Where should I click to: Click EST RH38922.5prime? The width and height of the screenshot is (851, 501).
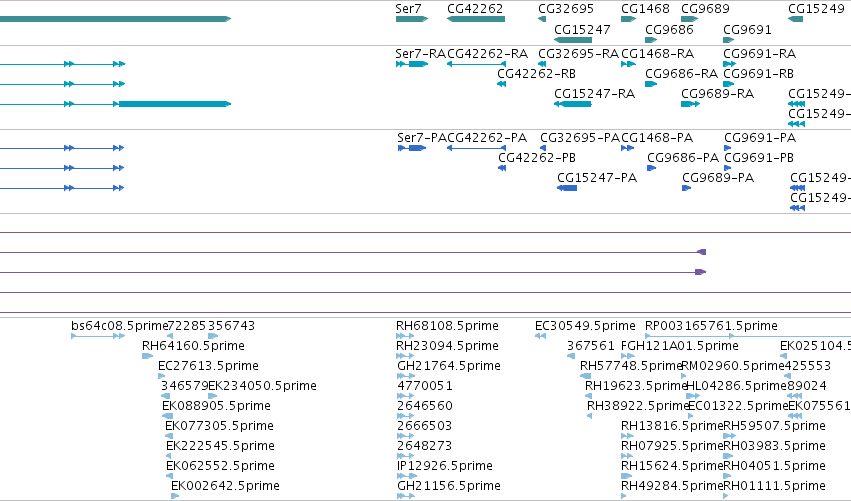tap(638, 406)
